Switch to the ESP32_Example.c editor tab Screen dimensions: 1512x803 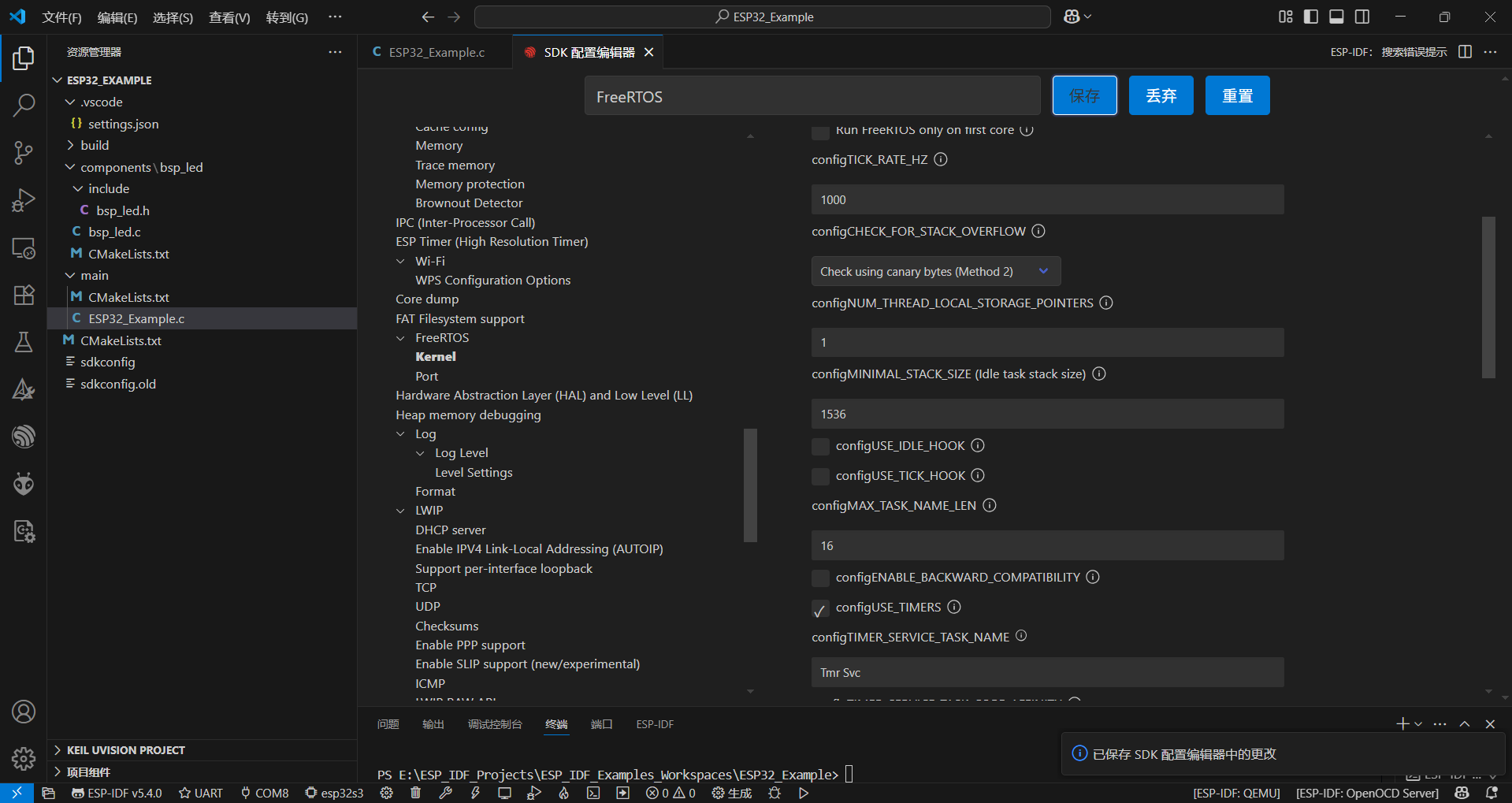(x=436, y=52)
